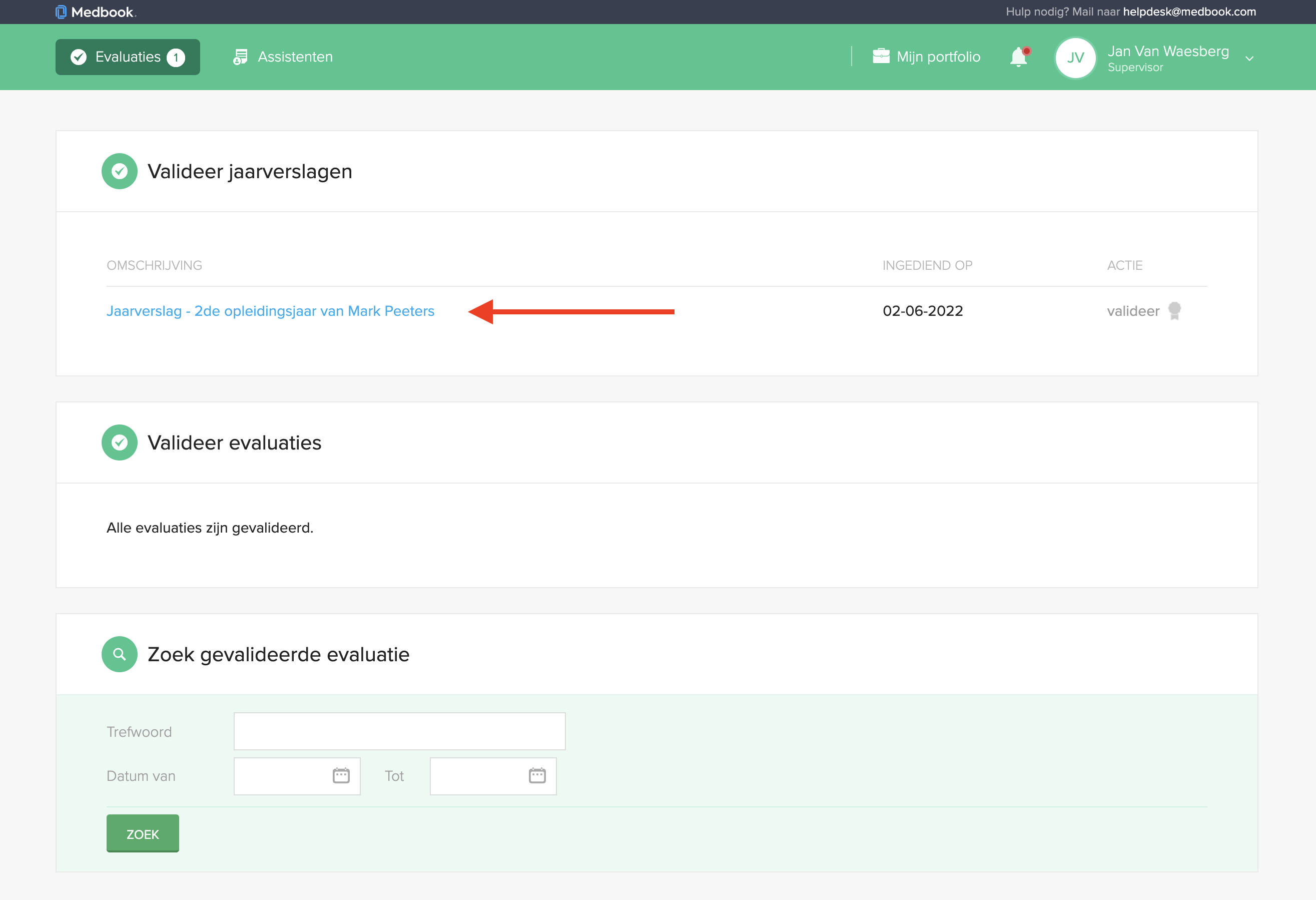Open the Assistenten tab
Image resolution: width=1316 pixels, height=900 pixels.
(283, 57)
